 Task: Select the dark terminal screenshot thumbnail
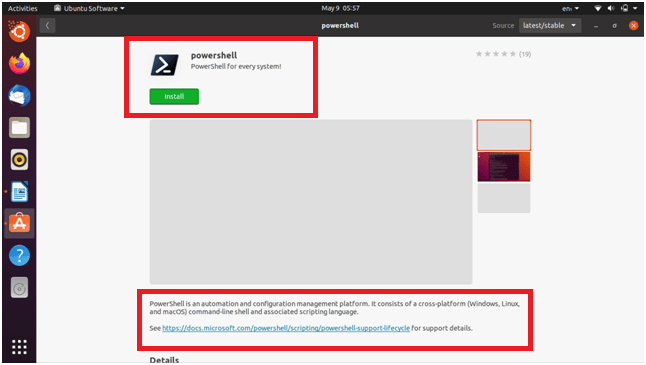(503, 167)
